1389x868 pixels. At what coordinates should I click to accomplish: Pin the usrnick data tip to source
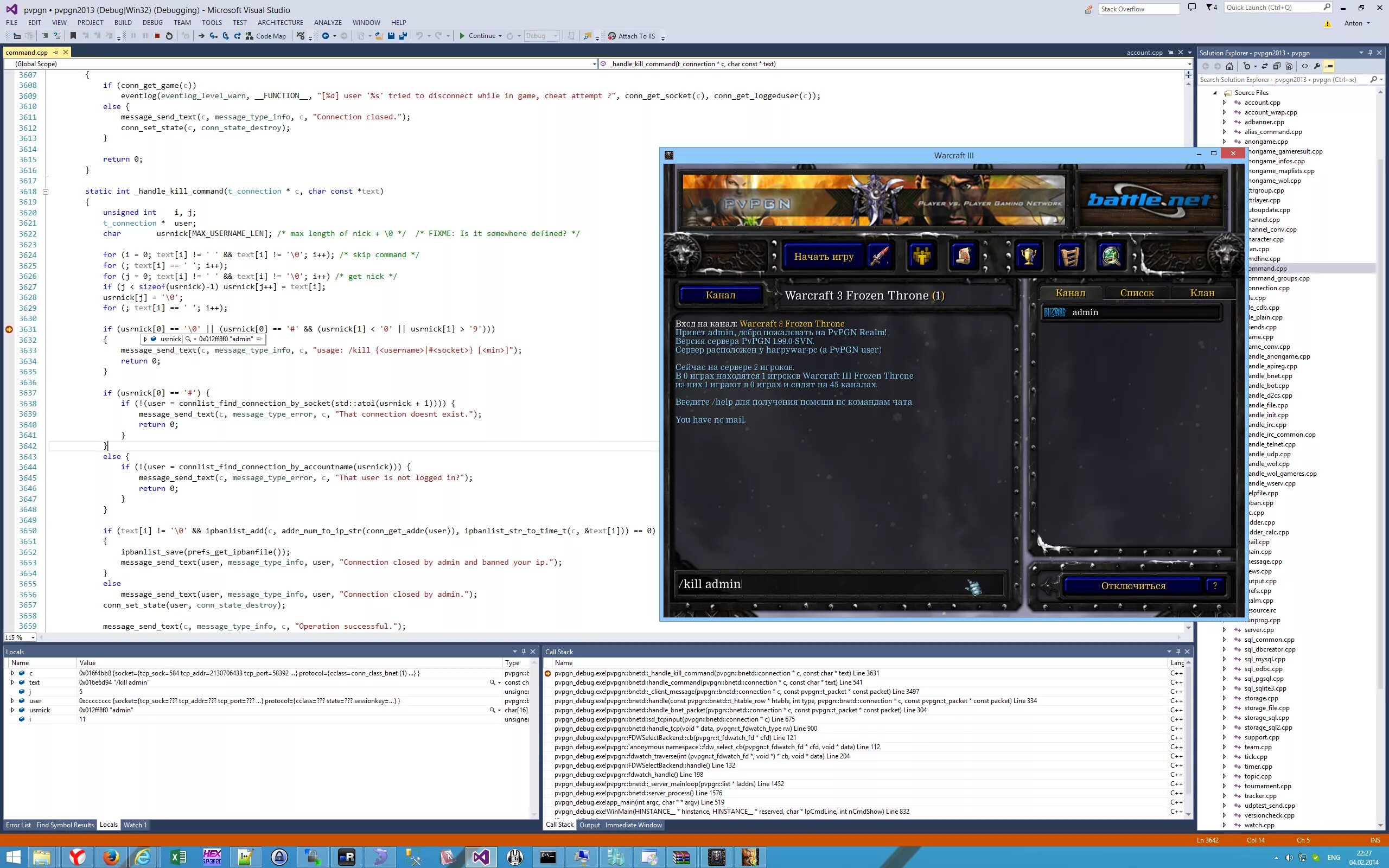[259, 339]
